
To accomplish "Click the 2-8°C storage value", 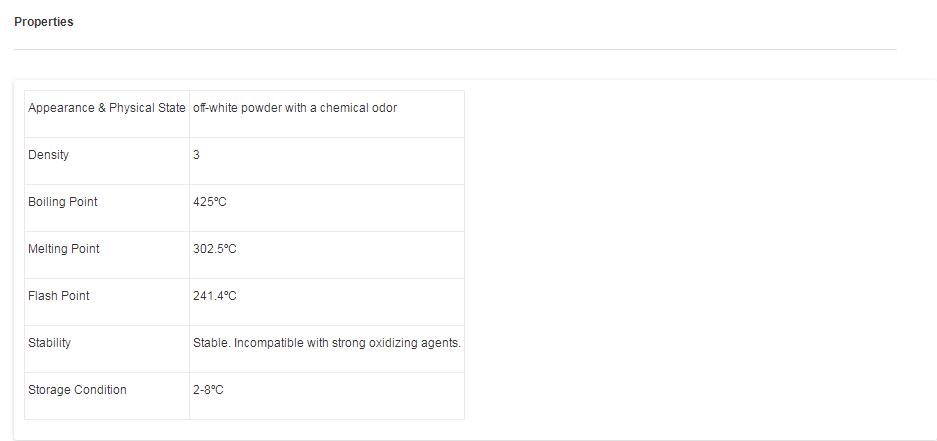I will 209,390.
